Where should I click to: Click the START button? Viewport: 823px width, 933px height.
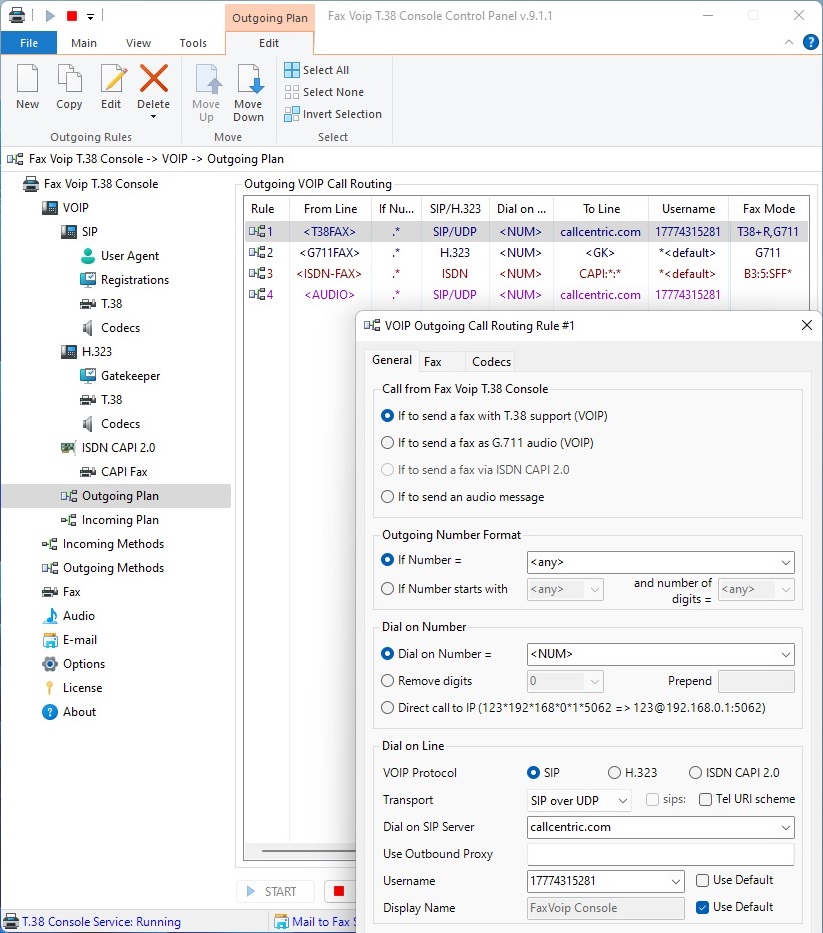pos(275,891)
